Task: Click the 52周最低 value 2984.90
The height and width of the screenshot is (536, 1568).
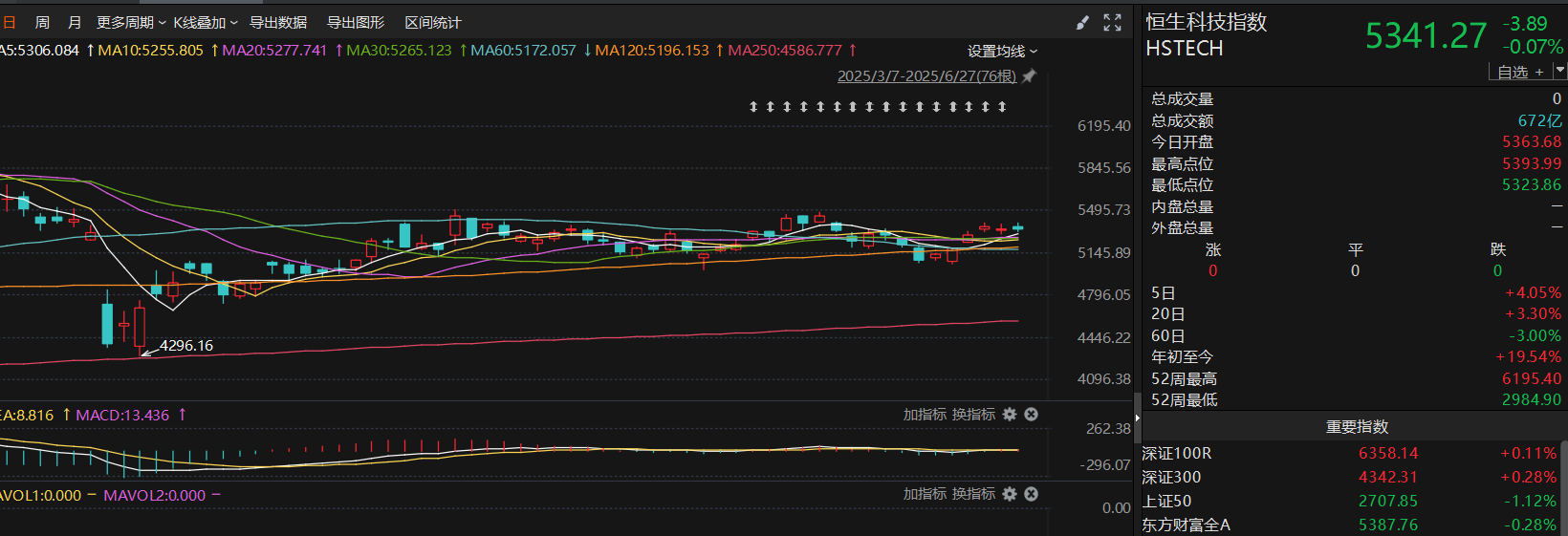Action: [x=1532, y=400]
